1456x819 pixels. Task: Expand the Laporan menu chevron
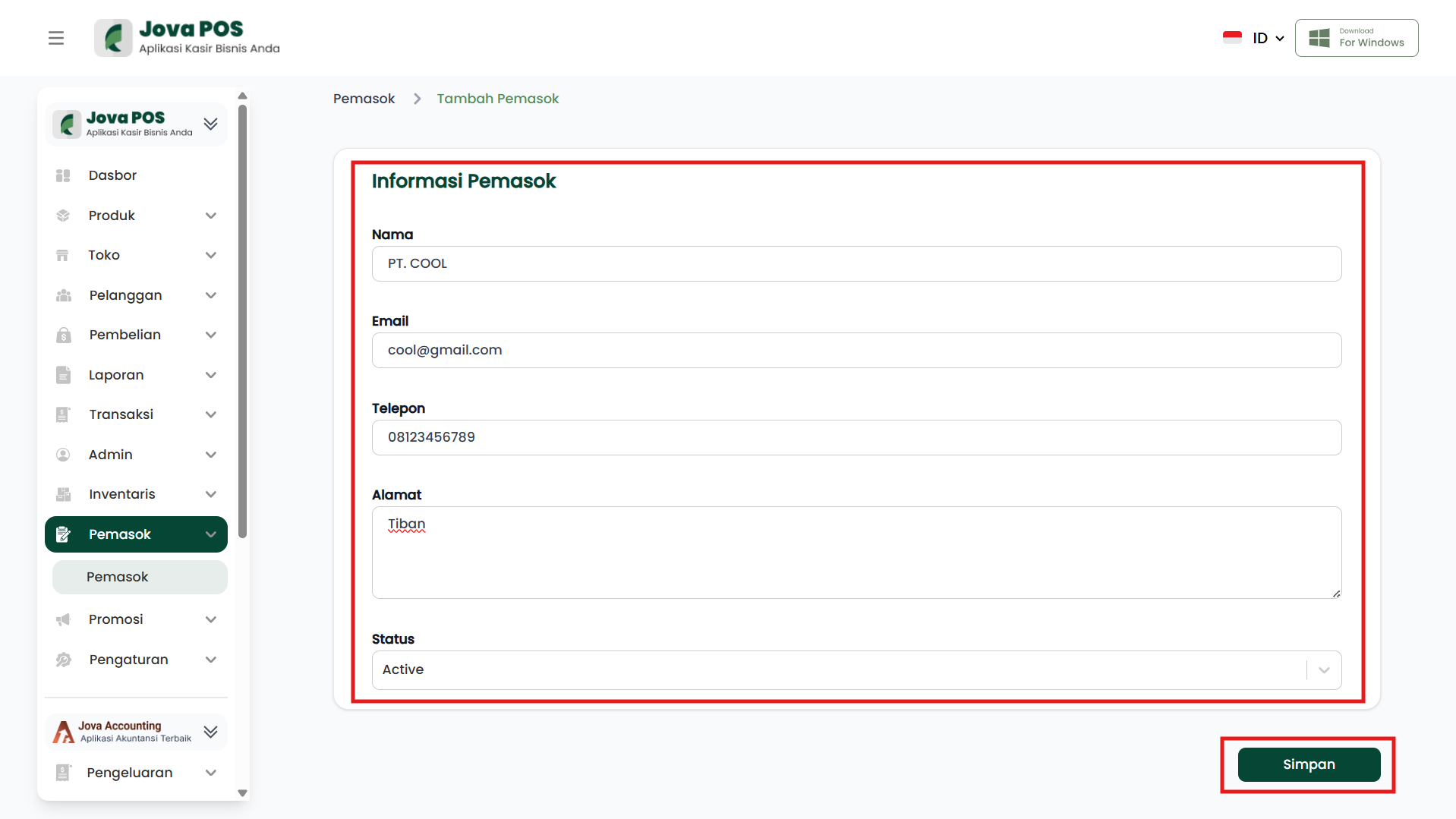(x=210, y=375)
